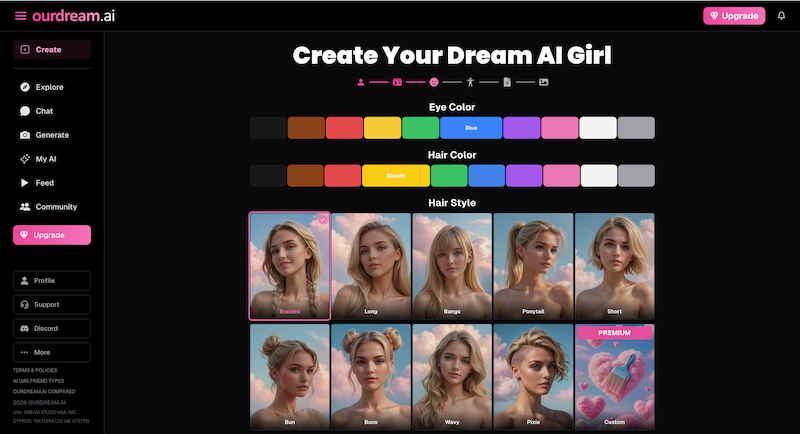Select the green eye color swatch
Image resolution: width=800 pixels, height=434 pixels.
click(x=421, y=128)
